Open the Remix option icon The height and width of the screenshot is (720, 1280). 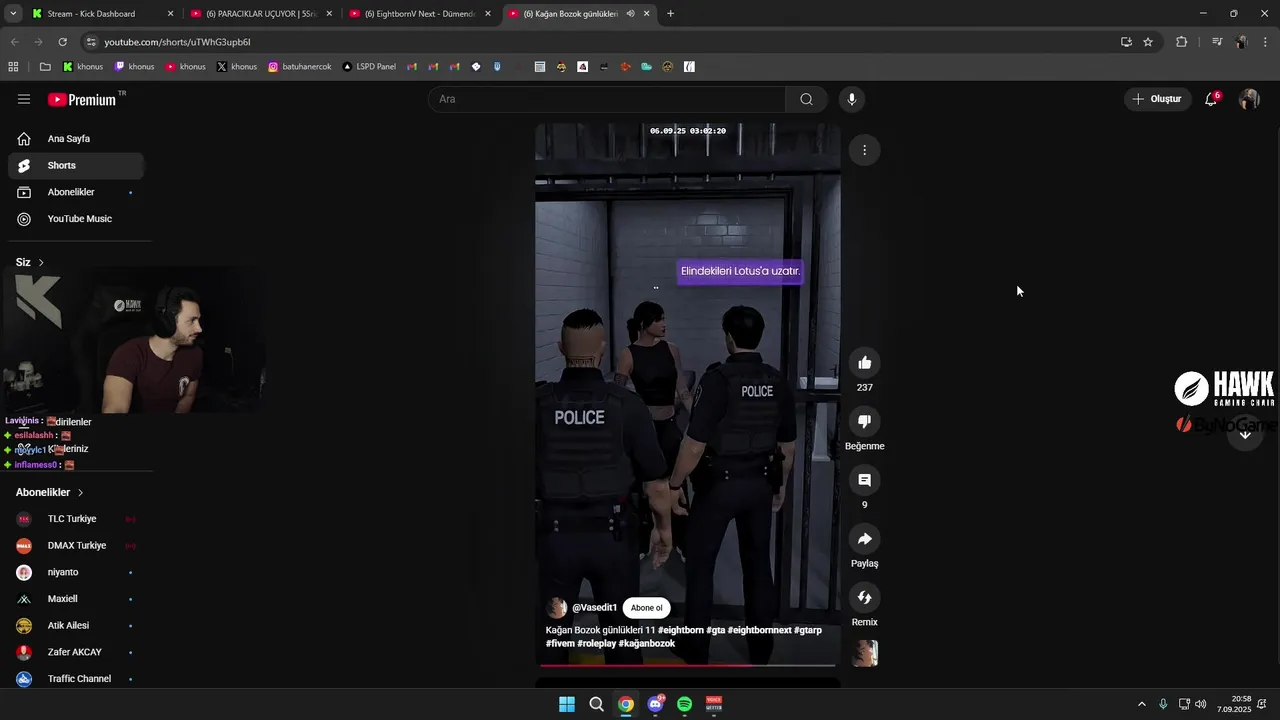(864, 597)
